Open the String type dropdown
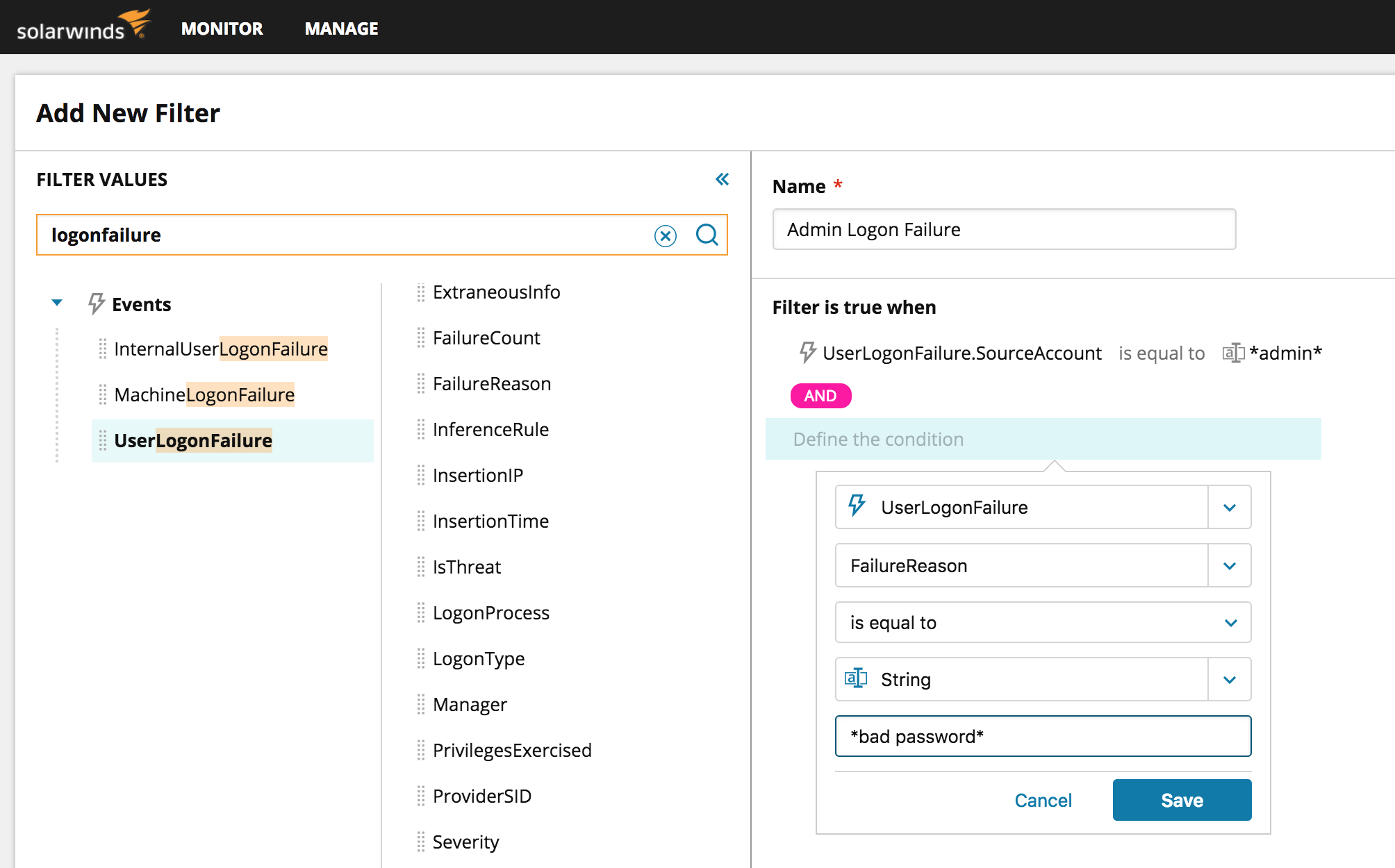Viewport: 1395px width, 868px height. (x=1229, y=680)
